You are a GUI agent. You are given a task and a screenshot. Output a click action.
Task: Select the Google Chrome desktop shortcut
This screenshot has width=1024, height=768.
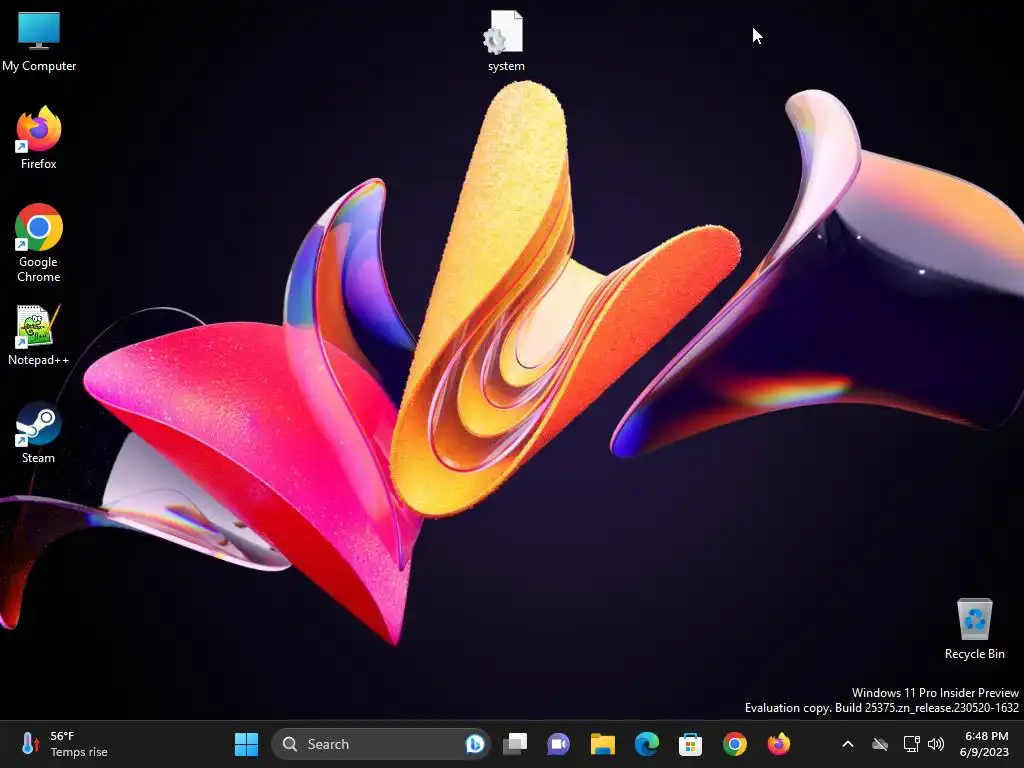39,243
